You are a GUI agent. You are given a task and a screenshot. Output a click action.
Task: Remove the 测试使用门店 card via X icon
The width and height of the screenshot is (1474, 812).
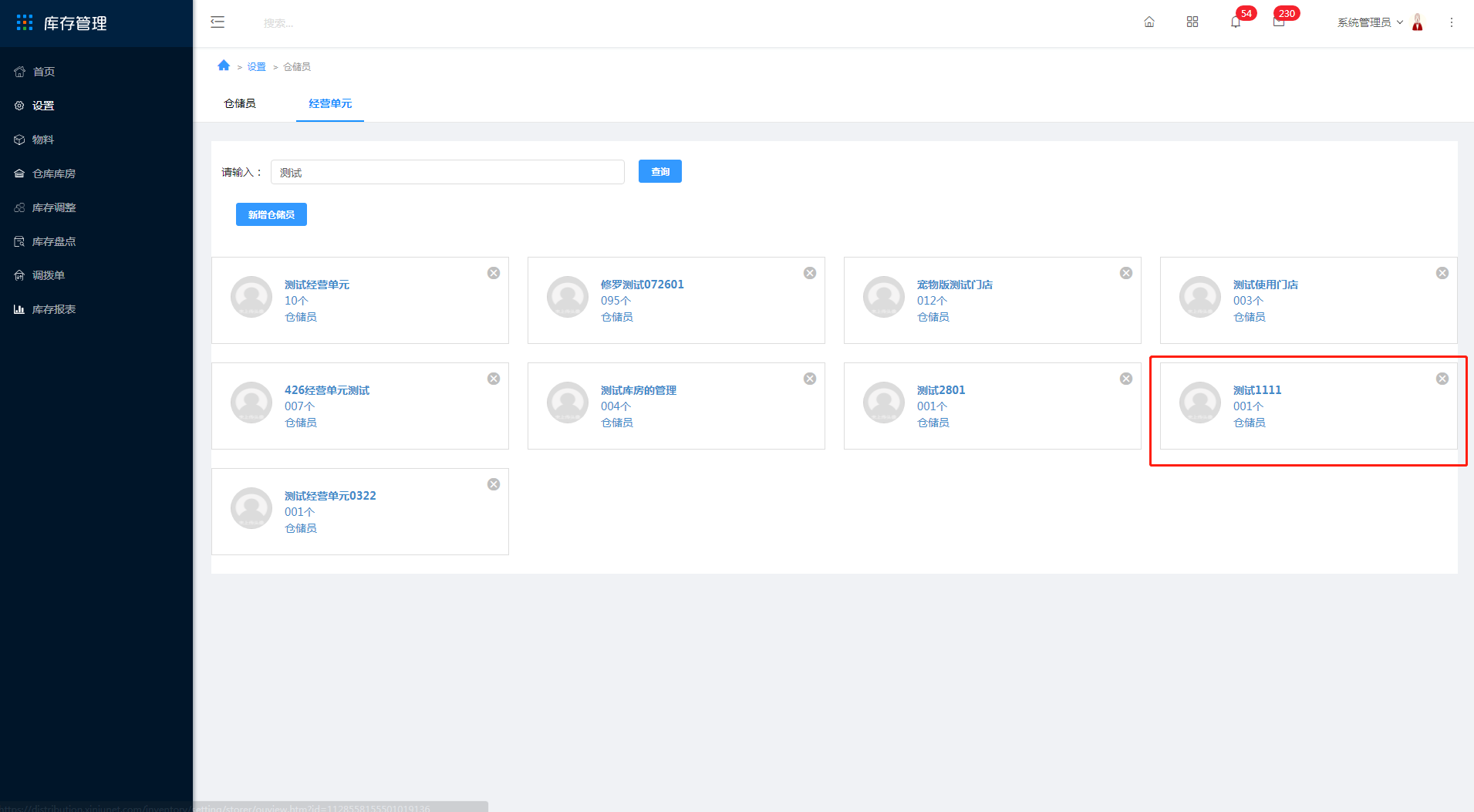click(1442, 273)
